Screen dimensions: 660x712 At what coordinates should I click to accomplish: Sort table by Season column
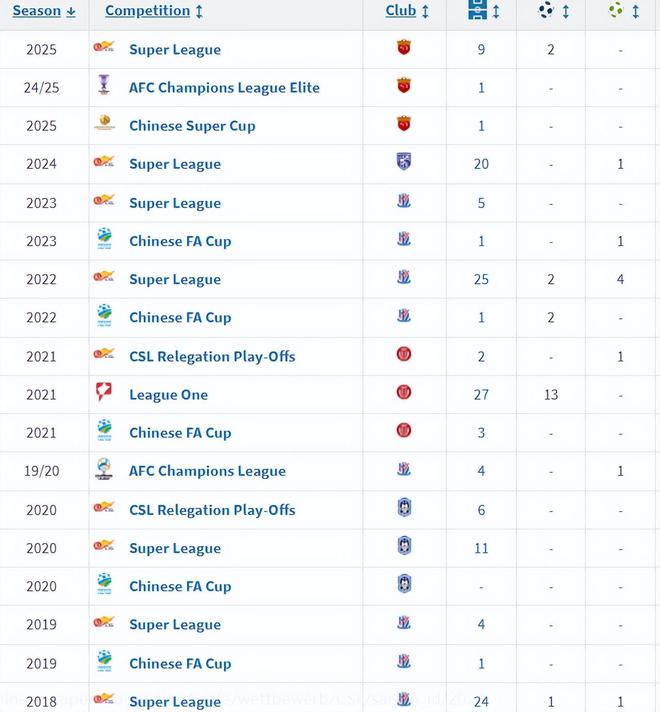(43, 11)
